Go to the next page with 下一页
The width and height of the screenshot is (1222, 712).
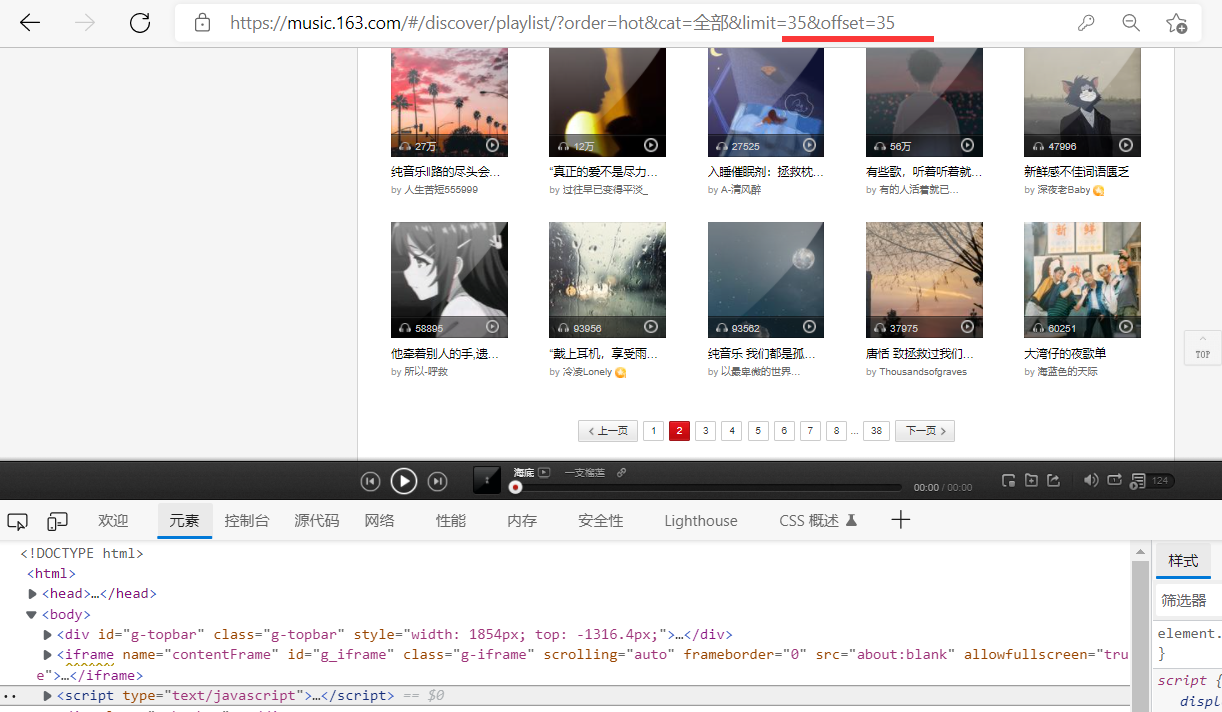(925, 431)
